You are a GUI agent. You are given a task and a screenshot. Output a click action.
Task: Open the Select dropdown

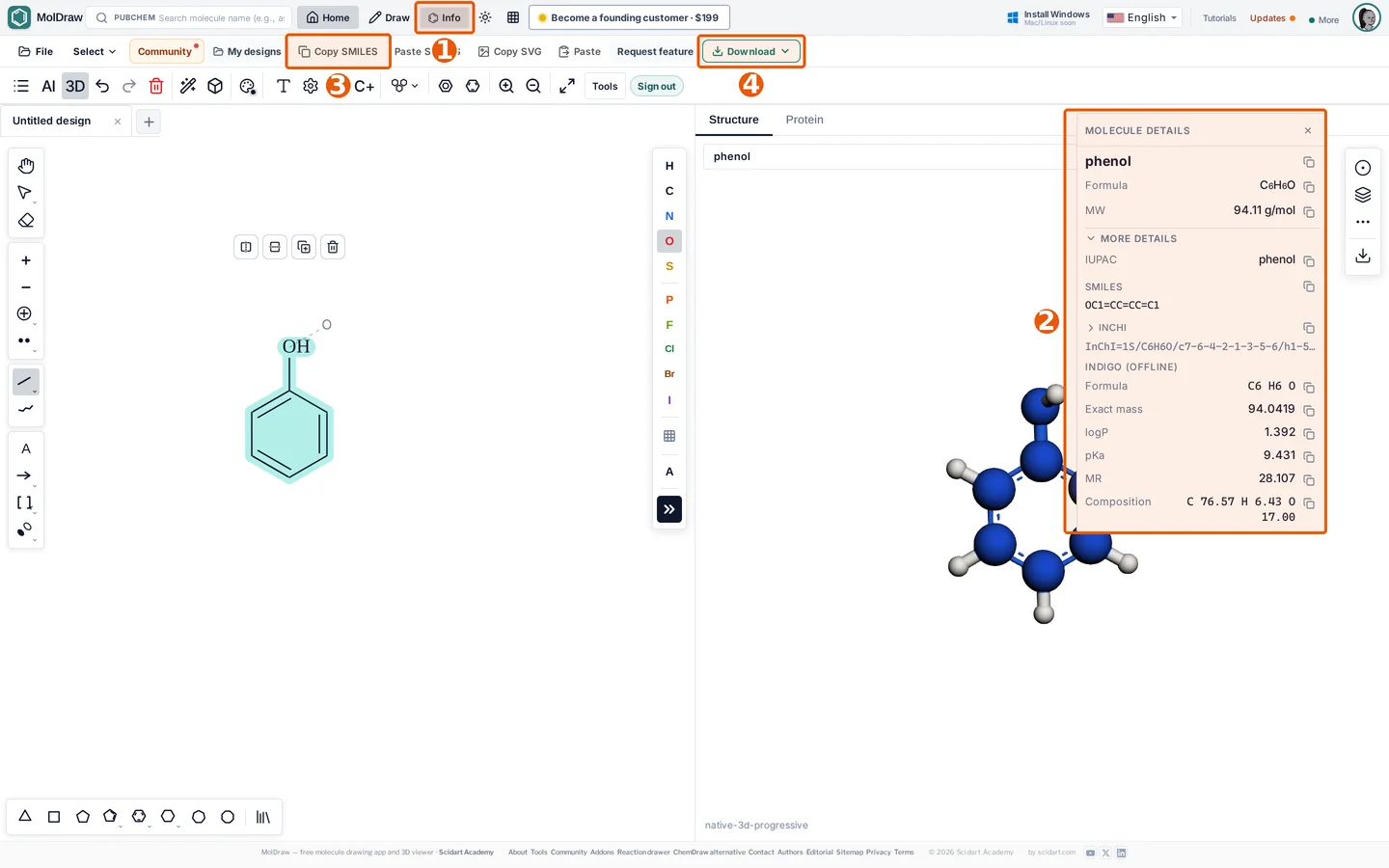point(95,51)
